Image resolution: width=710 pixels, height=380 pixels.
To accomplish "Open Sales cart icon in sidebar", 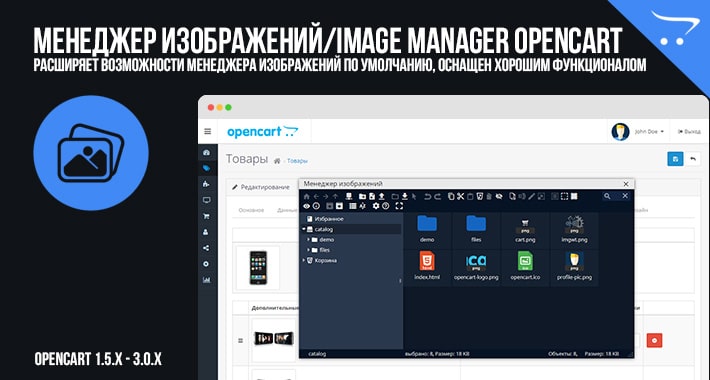I will pyautogui.click(x=206, y=216).
